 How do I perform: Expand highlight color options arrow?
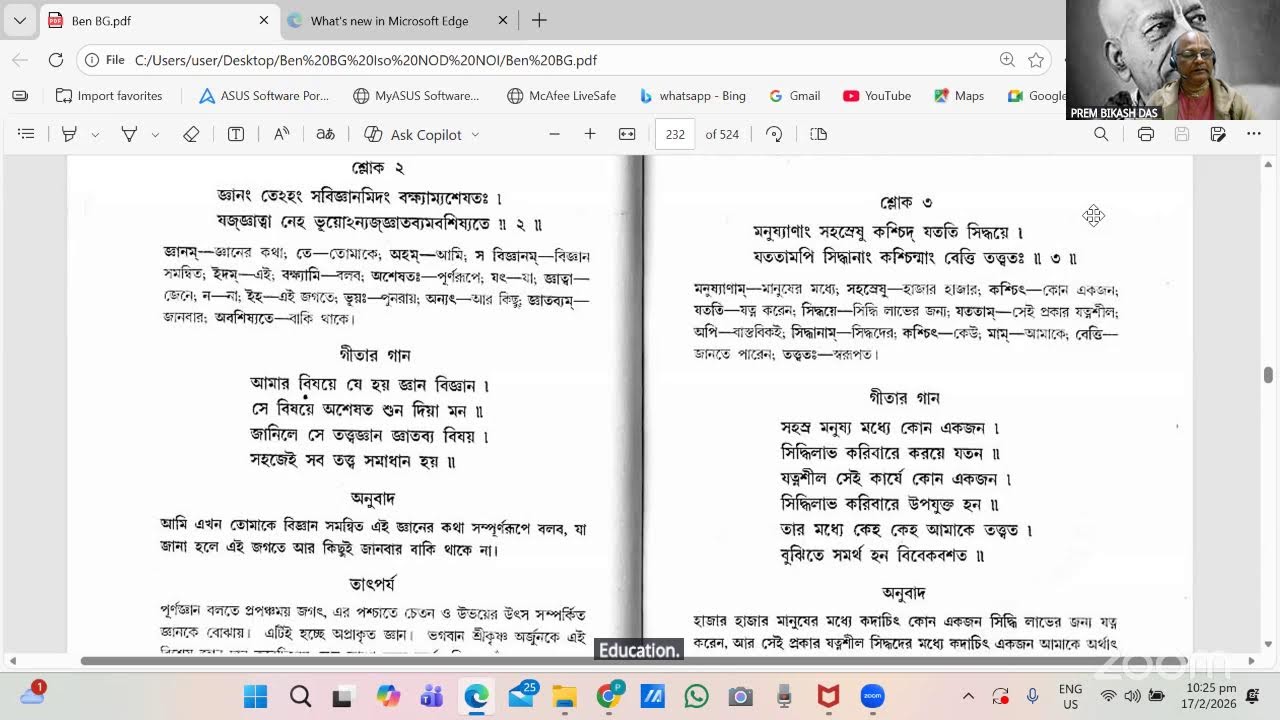tap(95, 134)
